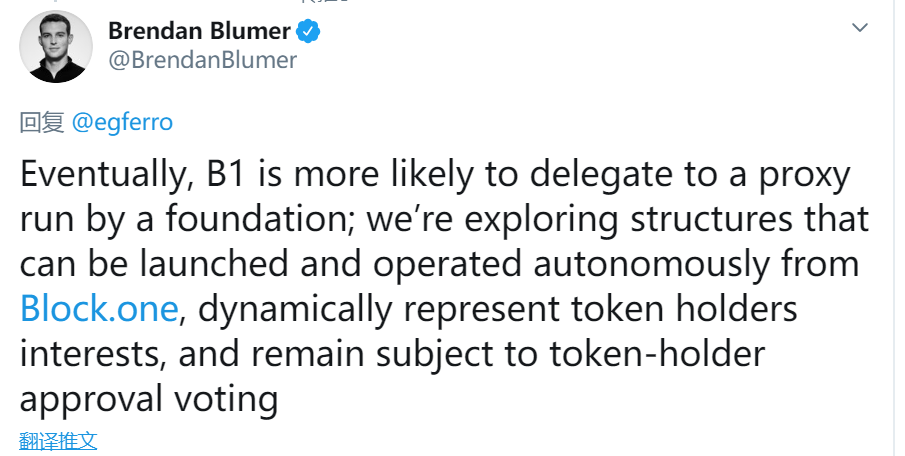This screenshot has width=905, height=456.
Task: Click the blue verified badge icon
Action: [308, 31]
